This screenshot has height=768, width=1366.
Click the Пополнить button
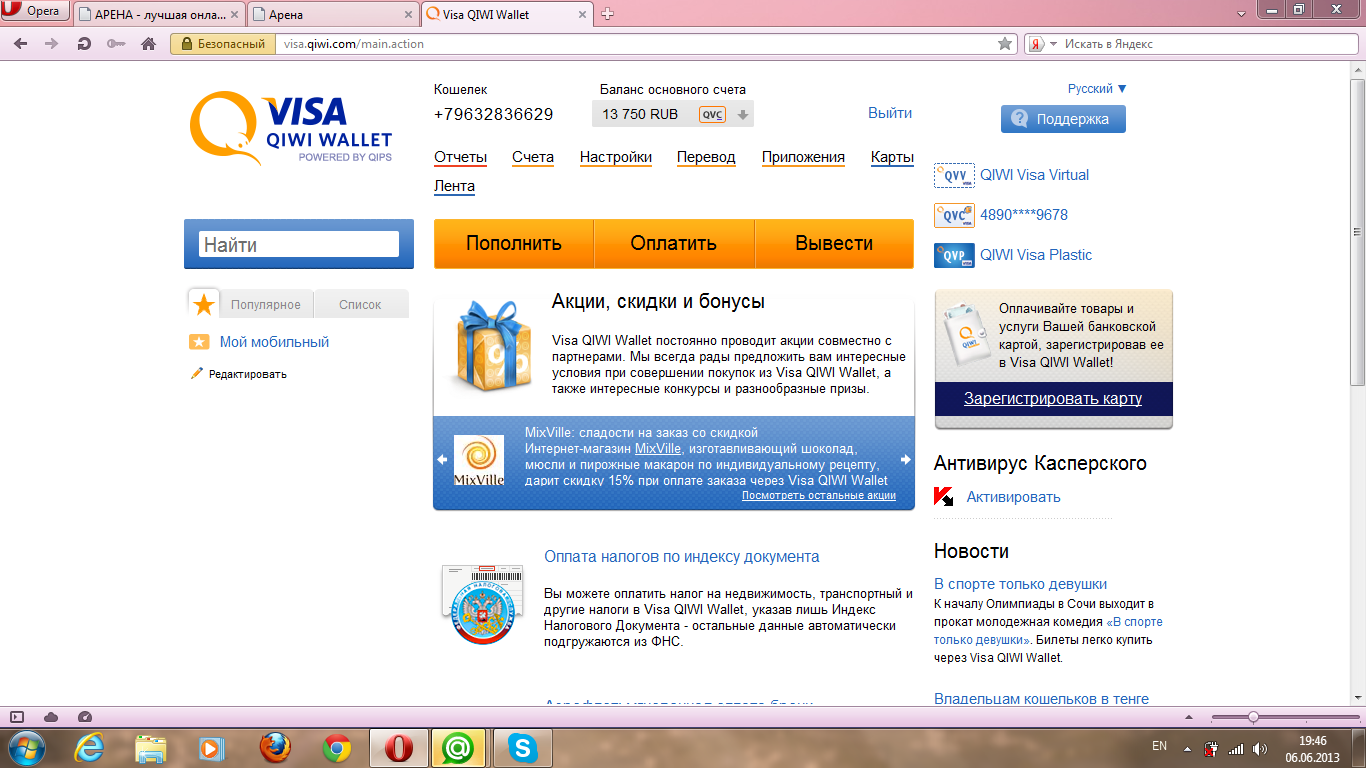(x=514, y=244)
